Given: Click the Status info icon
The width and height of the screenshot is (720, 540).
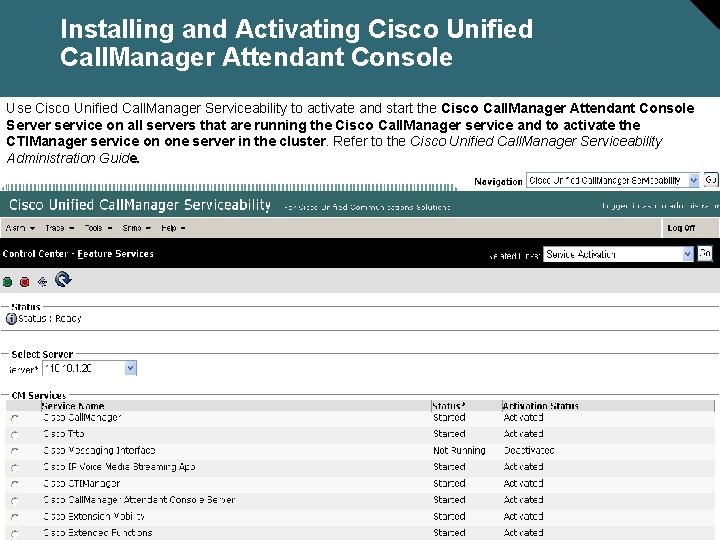Looking at the screenshot, I should (11, 318).
